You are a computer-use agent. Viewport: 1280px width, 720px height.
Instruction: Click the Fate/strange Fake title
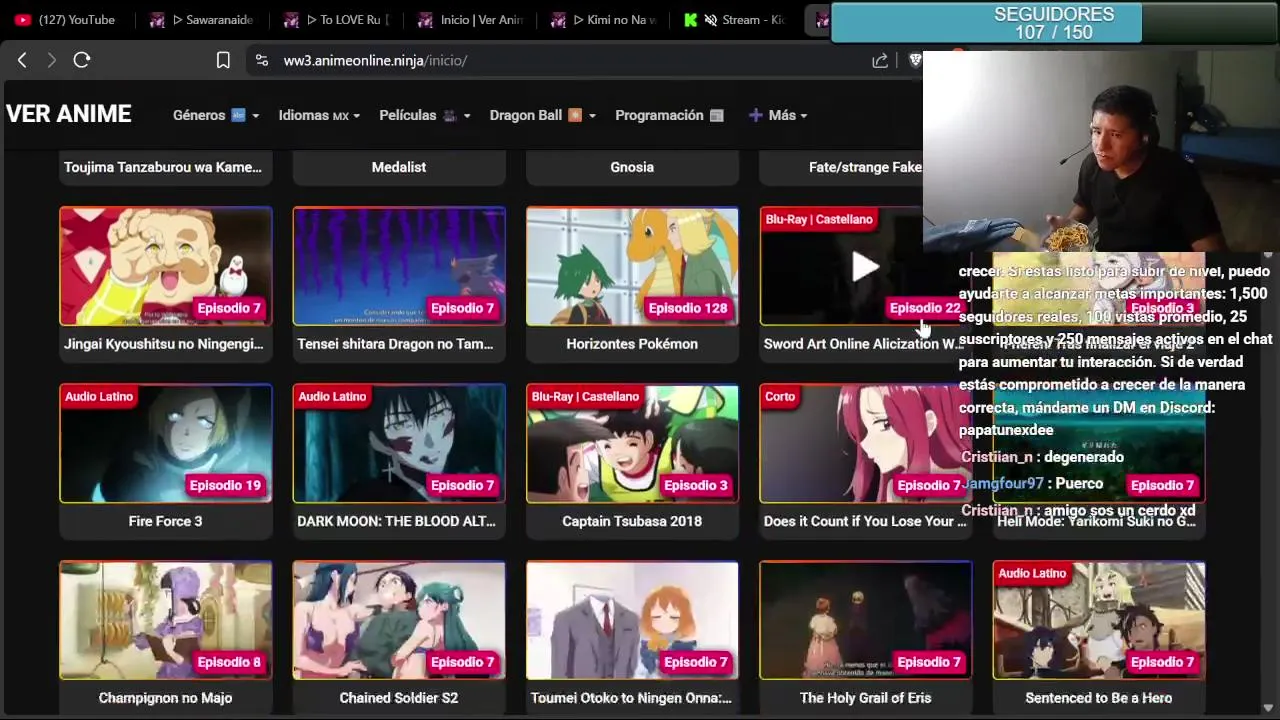[865, 167]
